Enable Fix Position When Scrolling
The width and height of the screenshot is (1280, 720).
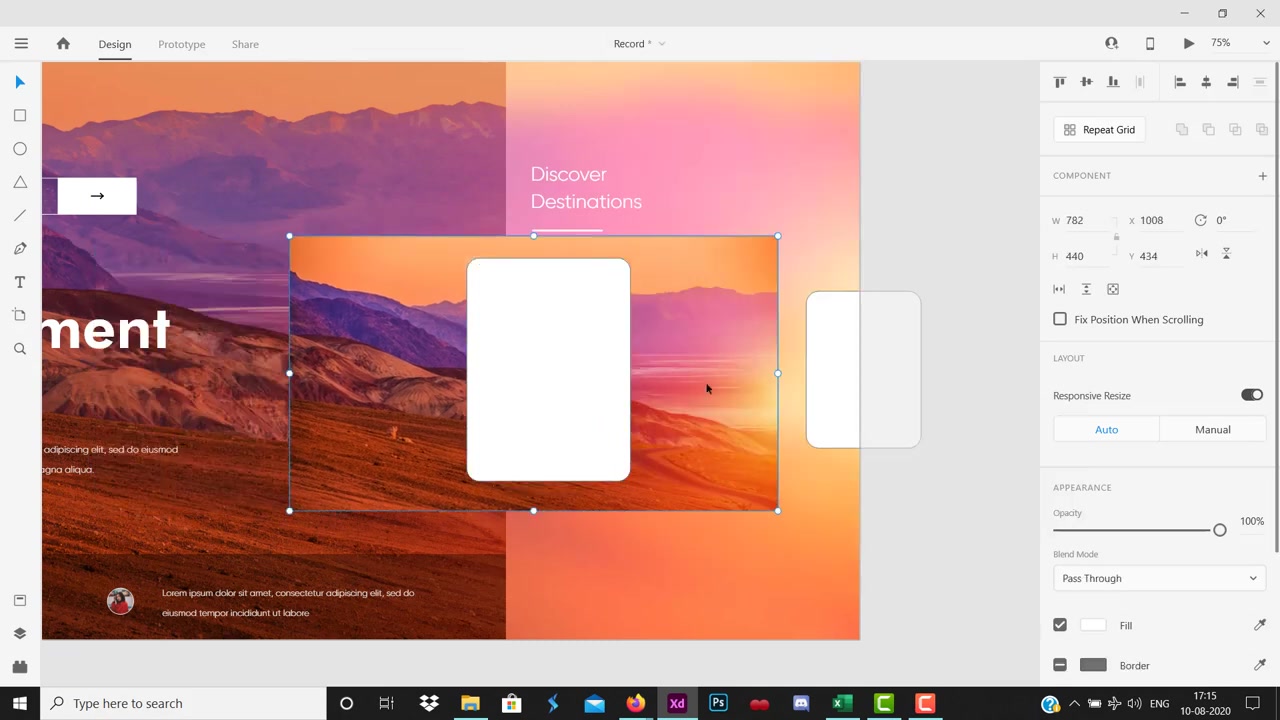pos(1060,319)
